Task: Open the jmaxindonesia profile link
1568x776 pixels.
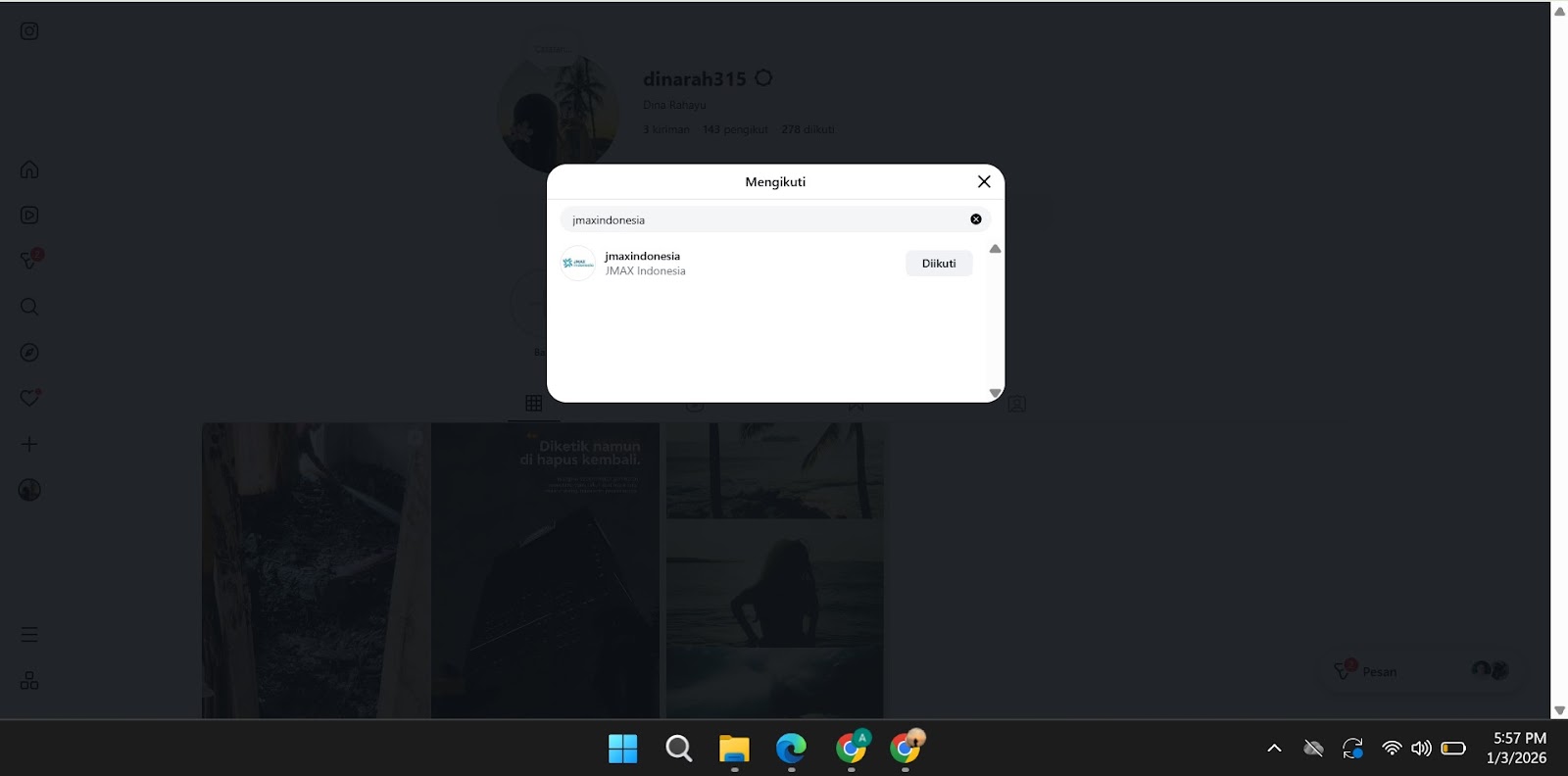Action: click(642, 256)
